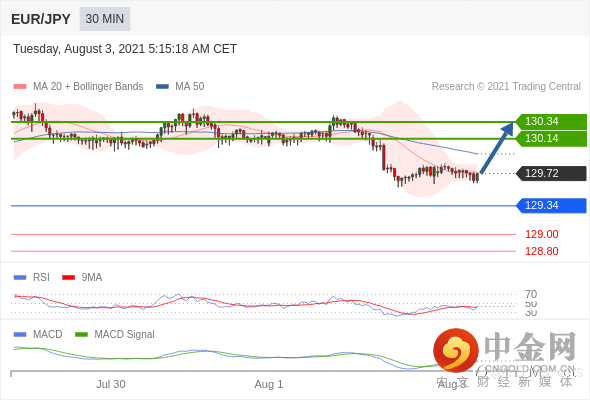Click the Aug 1 time axis label
Viewport: 590px width, 400px height.
269,384
